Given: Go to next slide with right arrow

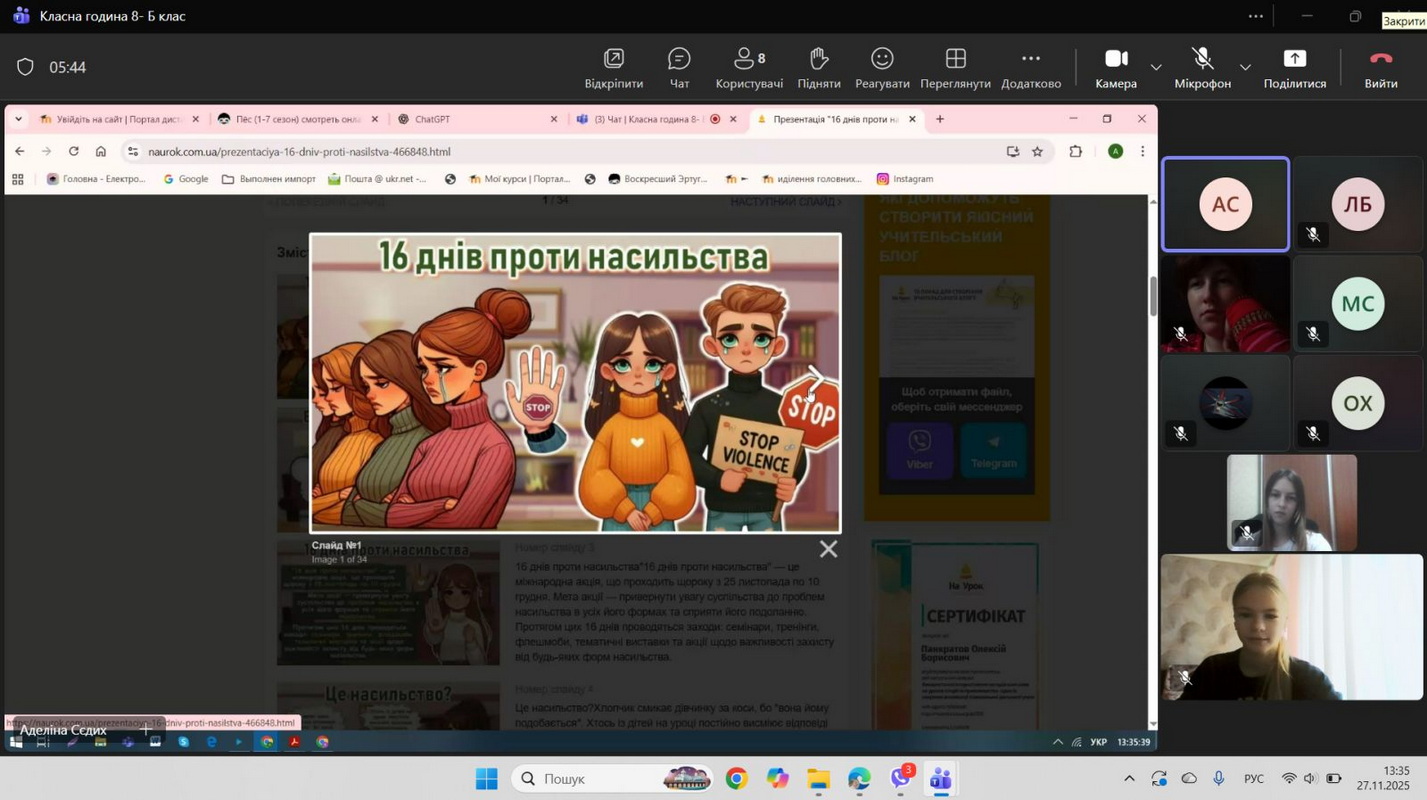Looking at the screenshot, I should [815, 377].
